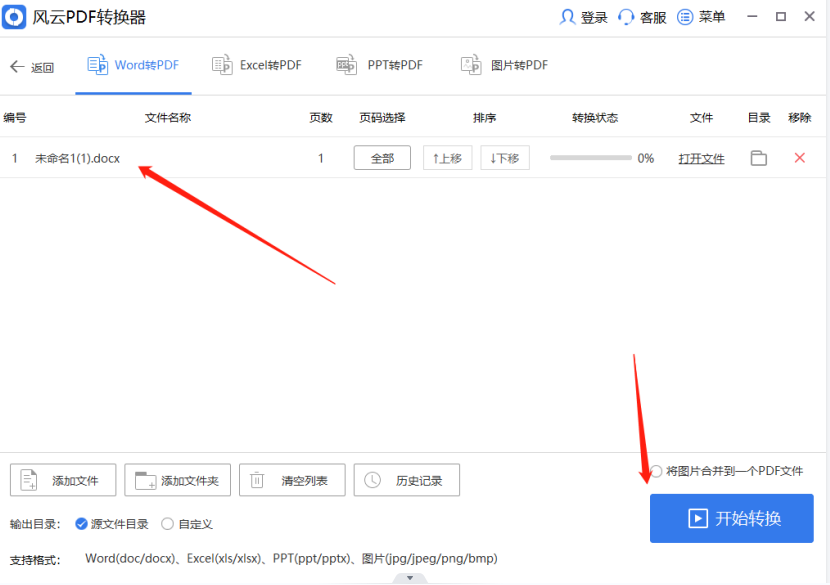Click the 0% conversion progress bar

591,158
